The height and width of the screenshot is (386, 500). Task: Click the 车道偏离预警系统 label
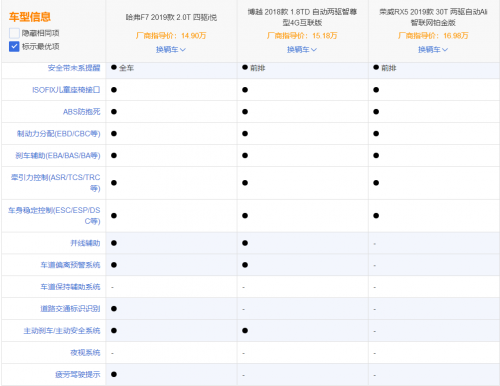pyautogui.click(x=70, y=265)
